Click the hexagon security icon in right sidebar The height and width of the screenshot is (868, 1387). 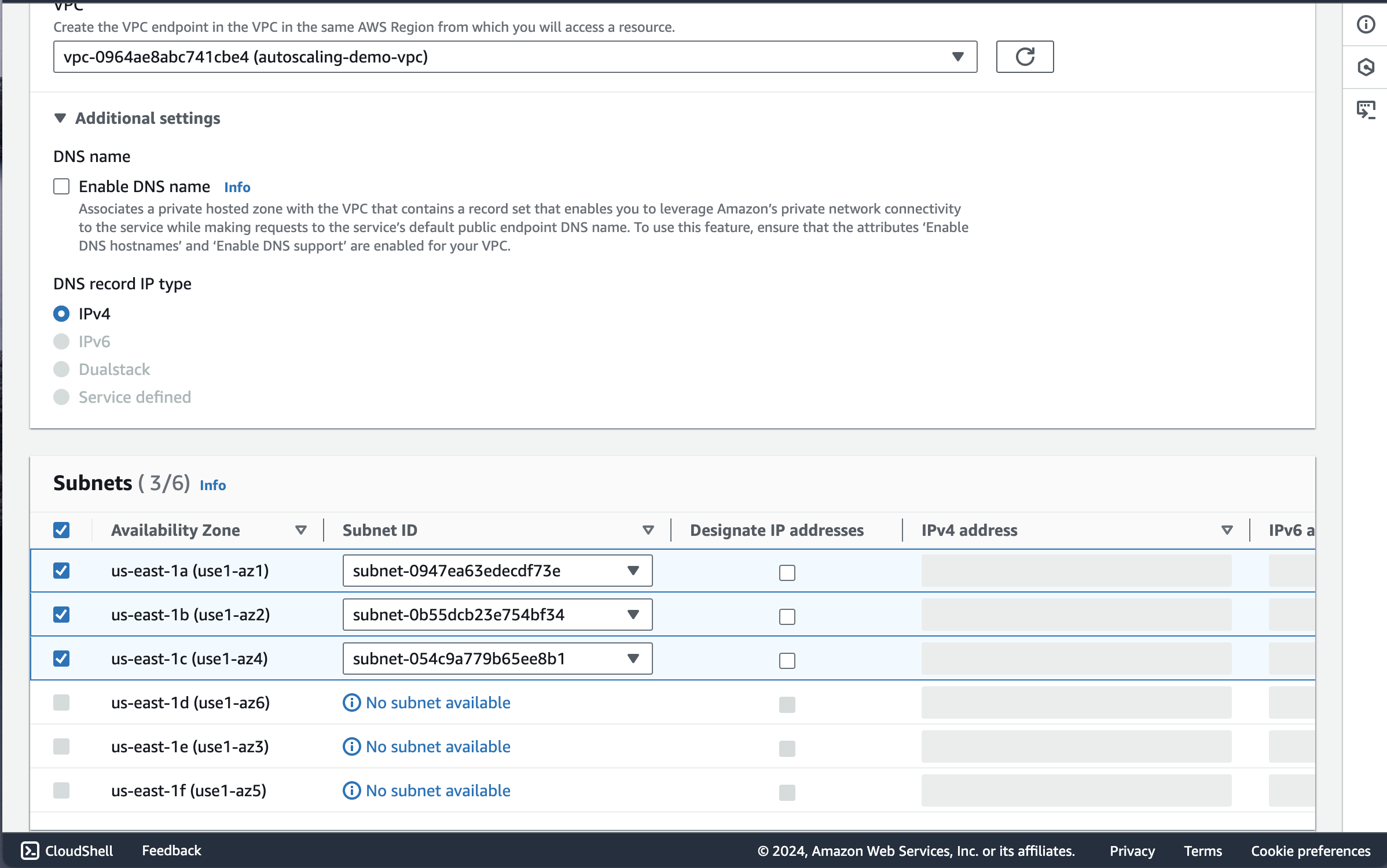(x=1366, y=67)
